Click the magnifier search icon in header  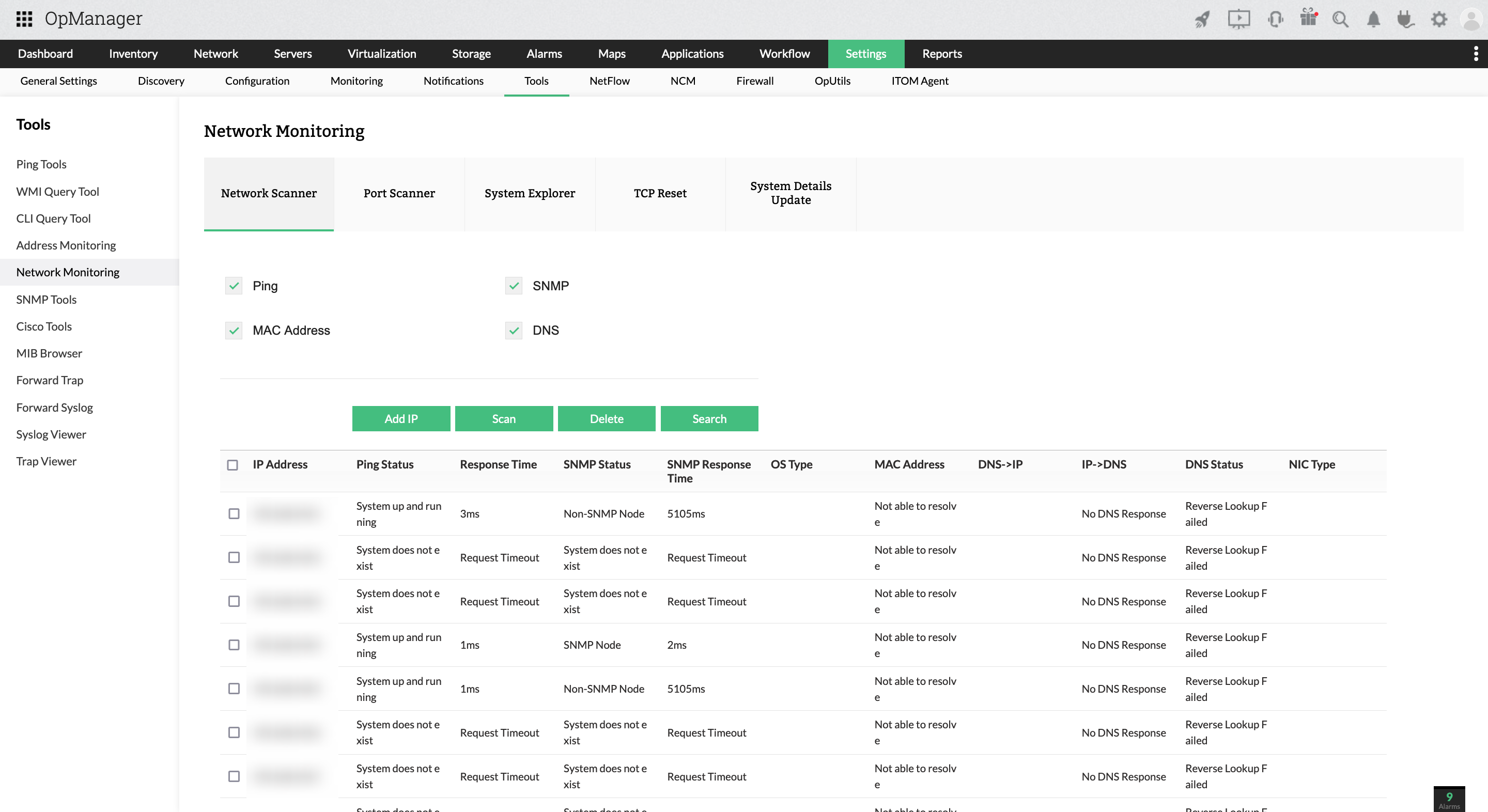(1340, 19)
